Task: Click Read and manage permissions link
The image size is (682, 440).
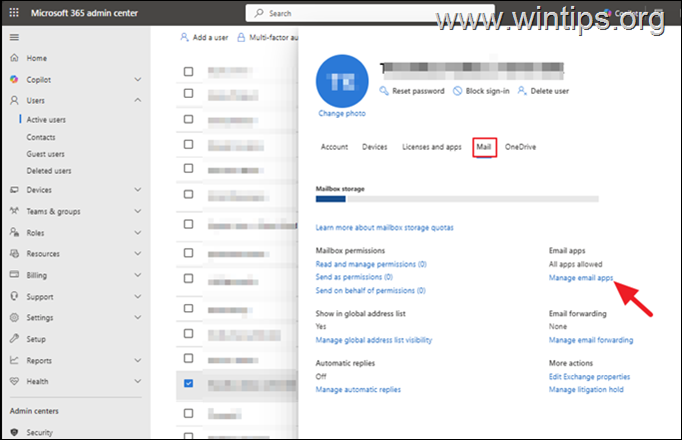Action: tap(371, 264)
